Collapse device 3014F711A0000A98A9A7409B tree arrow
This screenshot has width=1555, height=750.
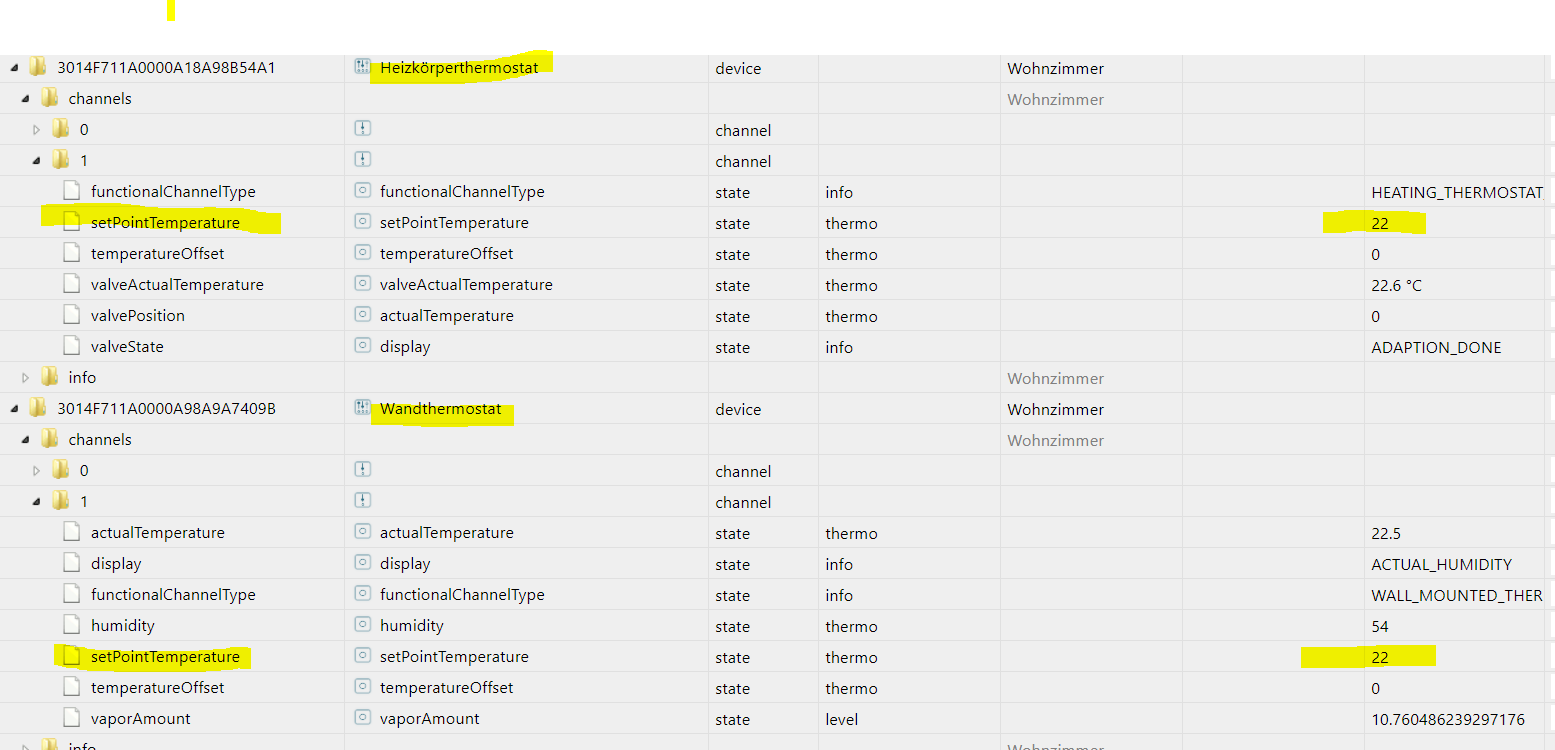pyautogui.click(x=15, y=409)
